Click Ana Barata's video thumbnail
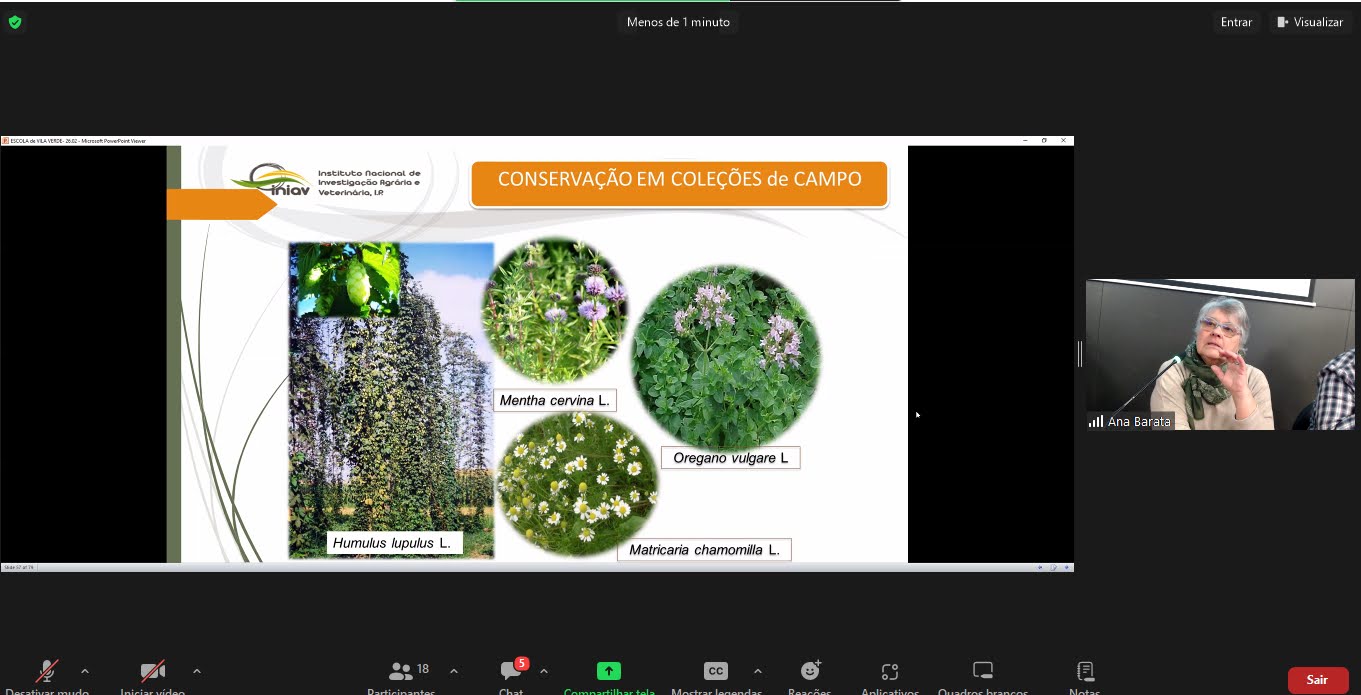The height and width of the screenshot is (695, 1361). point(1220,354)
